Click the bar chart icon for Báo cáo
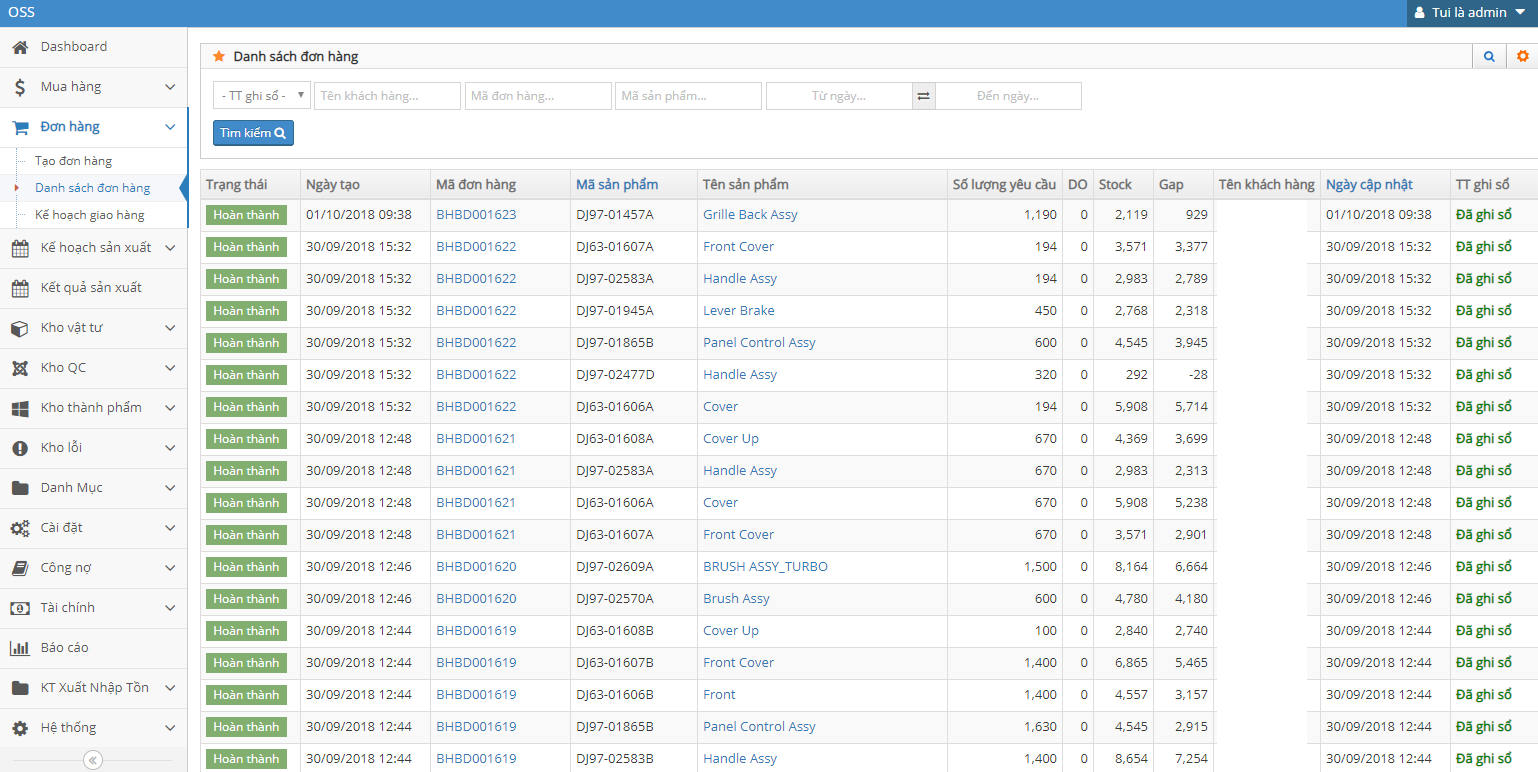Viewport: 1538px width, 772px height. (20, 648)
